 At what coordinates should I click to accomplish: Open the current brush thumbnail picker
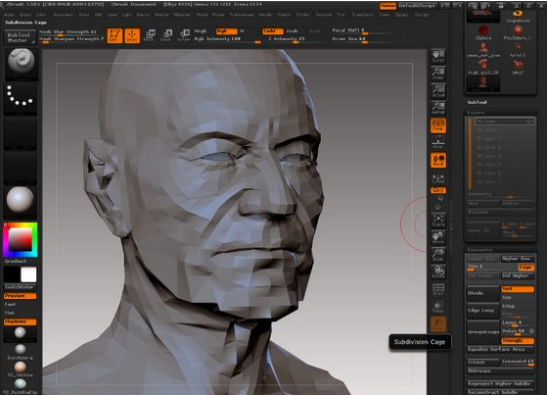point(21,64)
